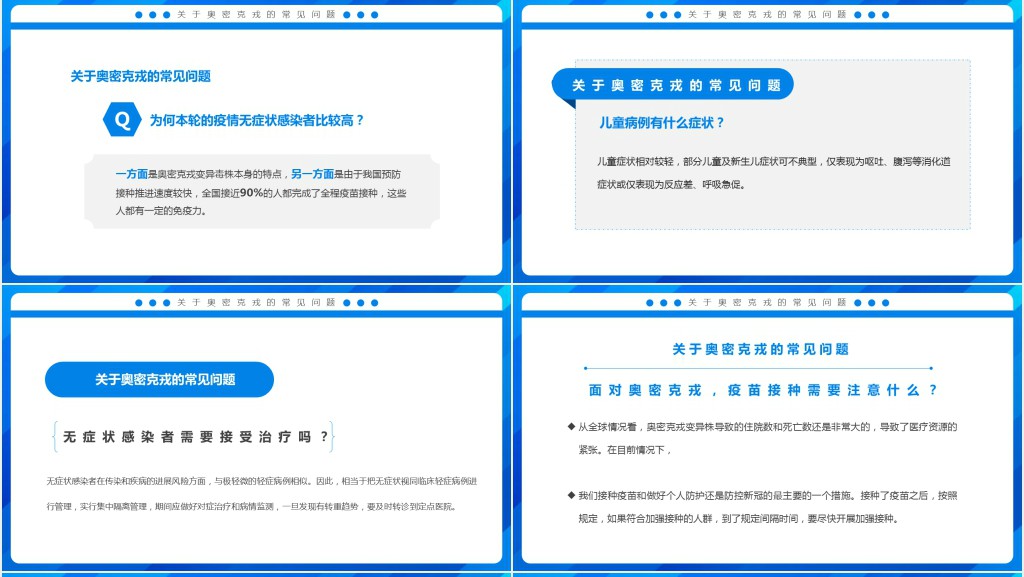The width and height of the screenshot is (1024, 577).
Task: Click the right curly brace after 治疗吗？
Action: 331,437
